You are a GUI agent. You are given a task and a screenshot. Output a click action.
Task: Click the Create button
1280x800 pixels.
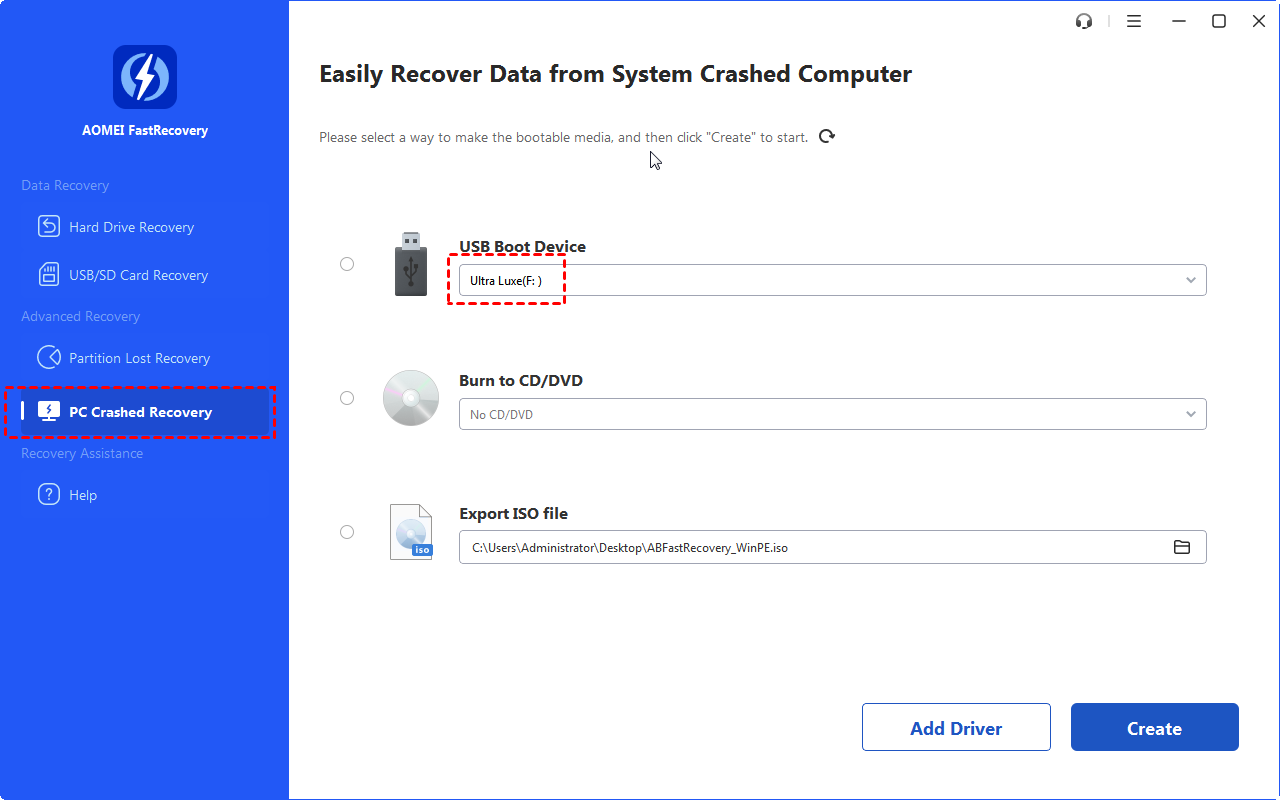(x=1154, y=728)
